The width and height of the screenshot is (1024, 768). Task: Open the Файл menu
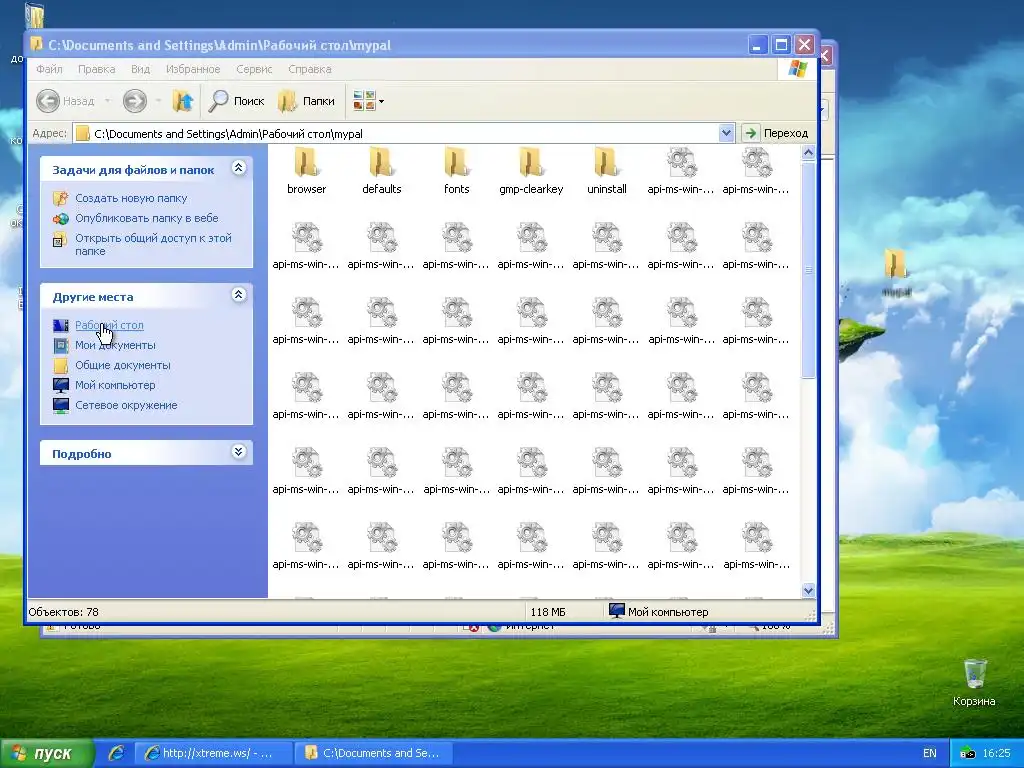click(49, 69)
